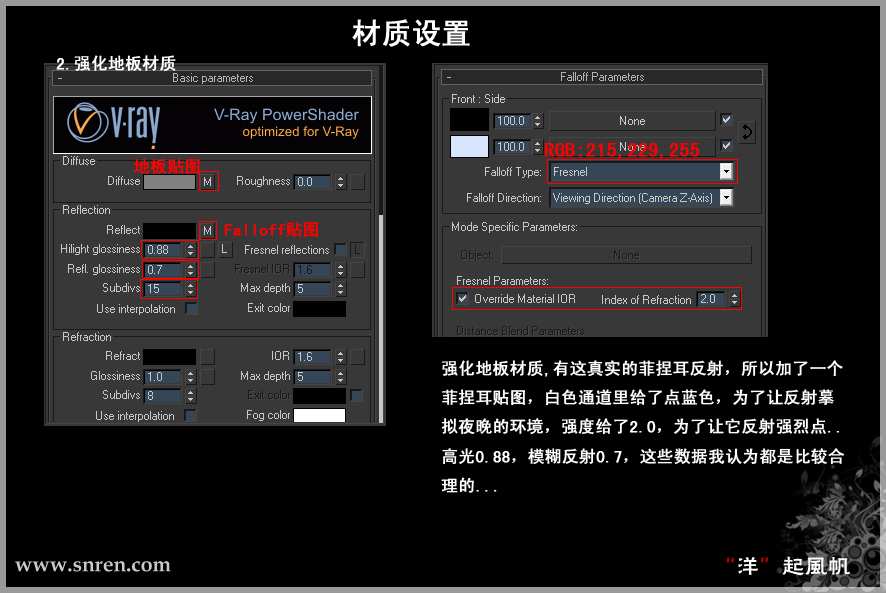Click the Fresnel IOR map slot button

click(x=358, y=270)
